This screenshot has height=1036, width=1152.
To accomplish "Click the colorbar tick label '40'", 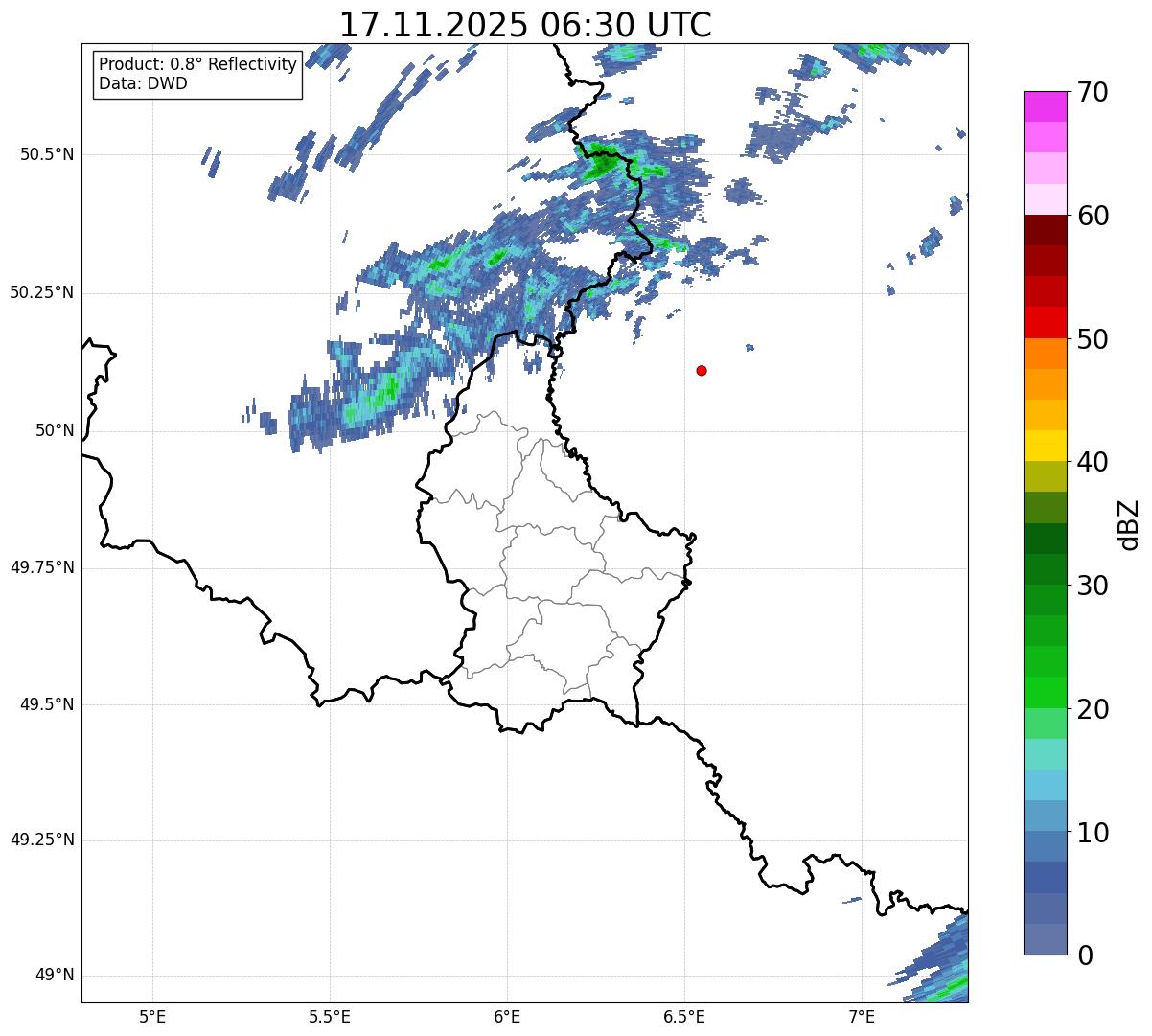I will point(1092,462).
